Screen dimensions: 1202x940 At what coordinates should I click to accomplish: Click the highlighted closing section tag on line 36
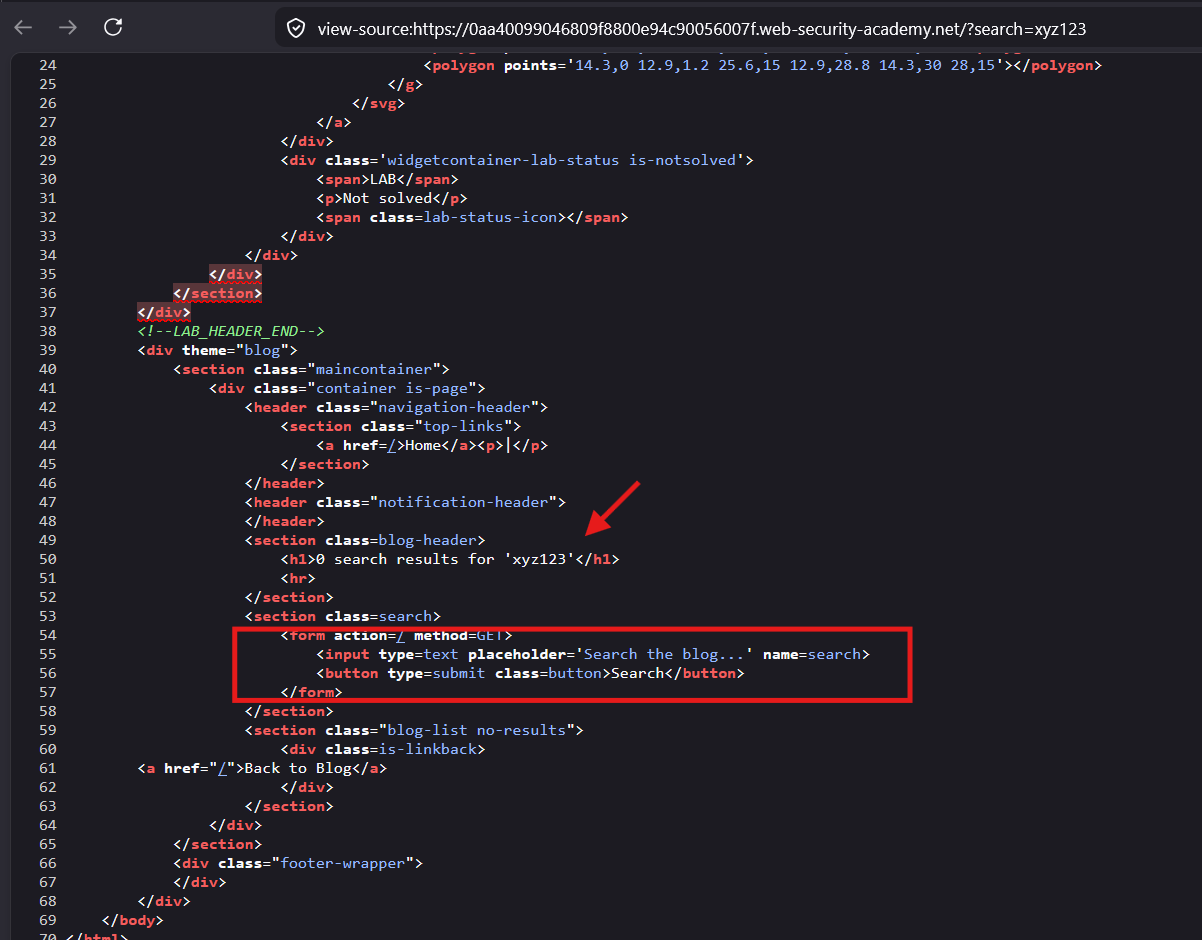pyautogui.click(x=218, y=293)
